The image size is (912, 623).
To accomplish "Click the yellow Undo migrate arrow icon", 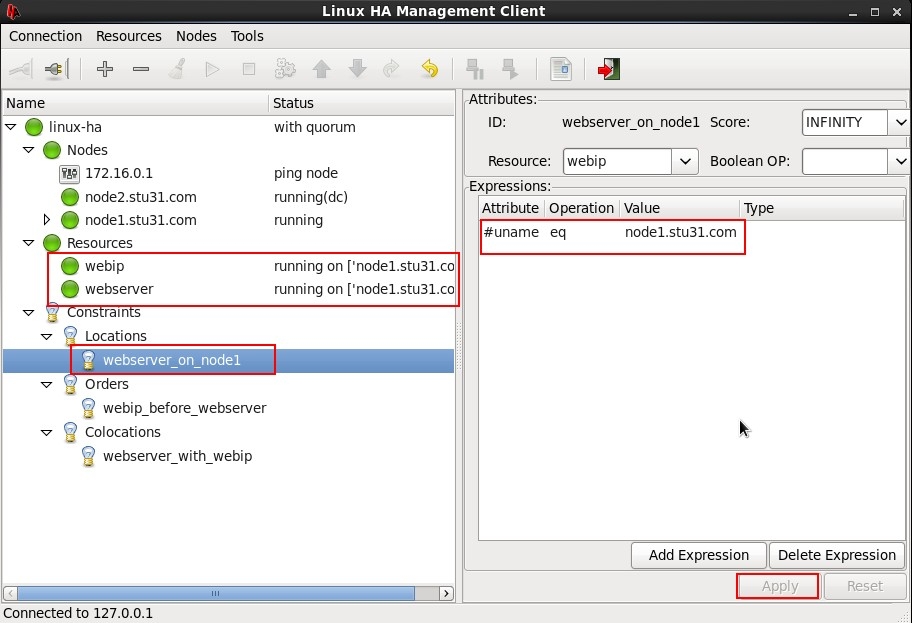I will coord(429,69).
